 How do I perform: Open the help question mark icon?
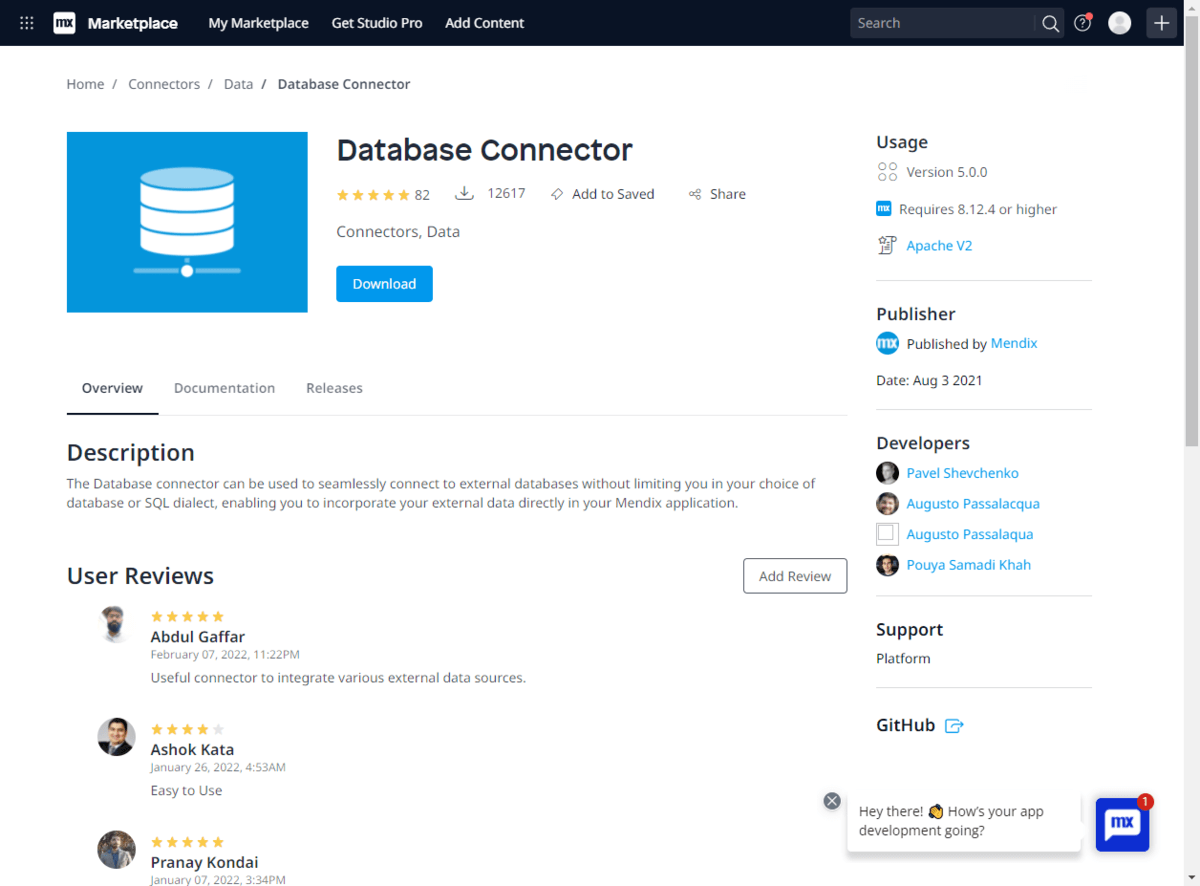click(1082, 23)
